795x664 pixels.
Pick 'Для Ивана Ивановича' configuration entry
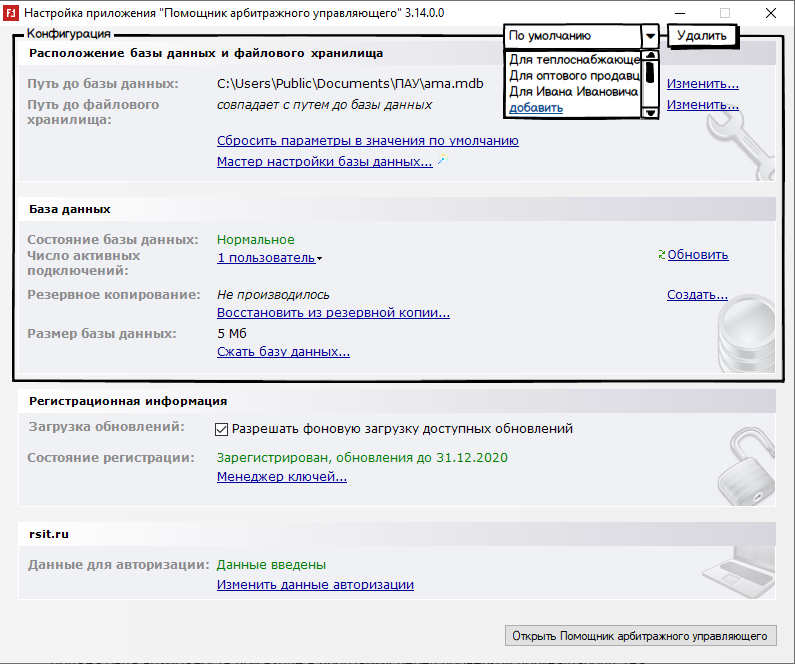[573, 91]
